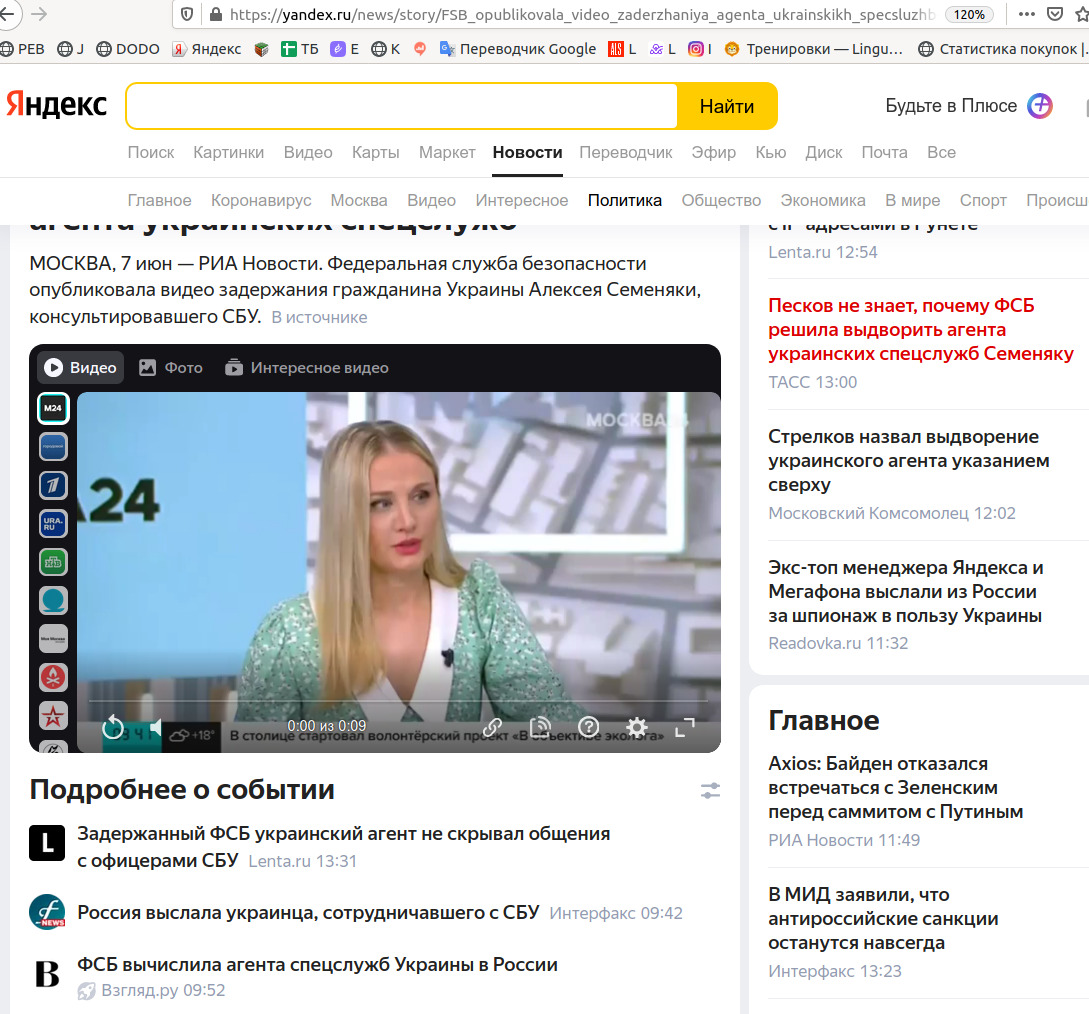This screenshot has height=1014, width=1089.
Task: Open Axios: Байден отказался headline
Action: point(895,788)
